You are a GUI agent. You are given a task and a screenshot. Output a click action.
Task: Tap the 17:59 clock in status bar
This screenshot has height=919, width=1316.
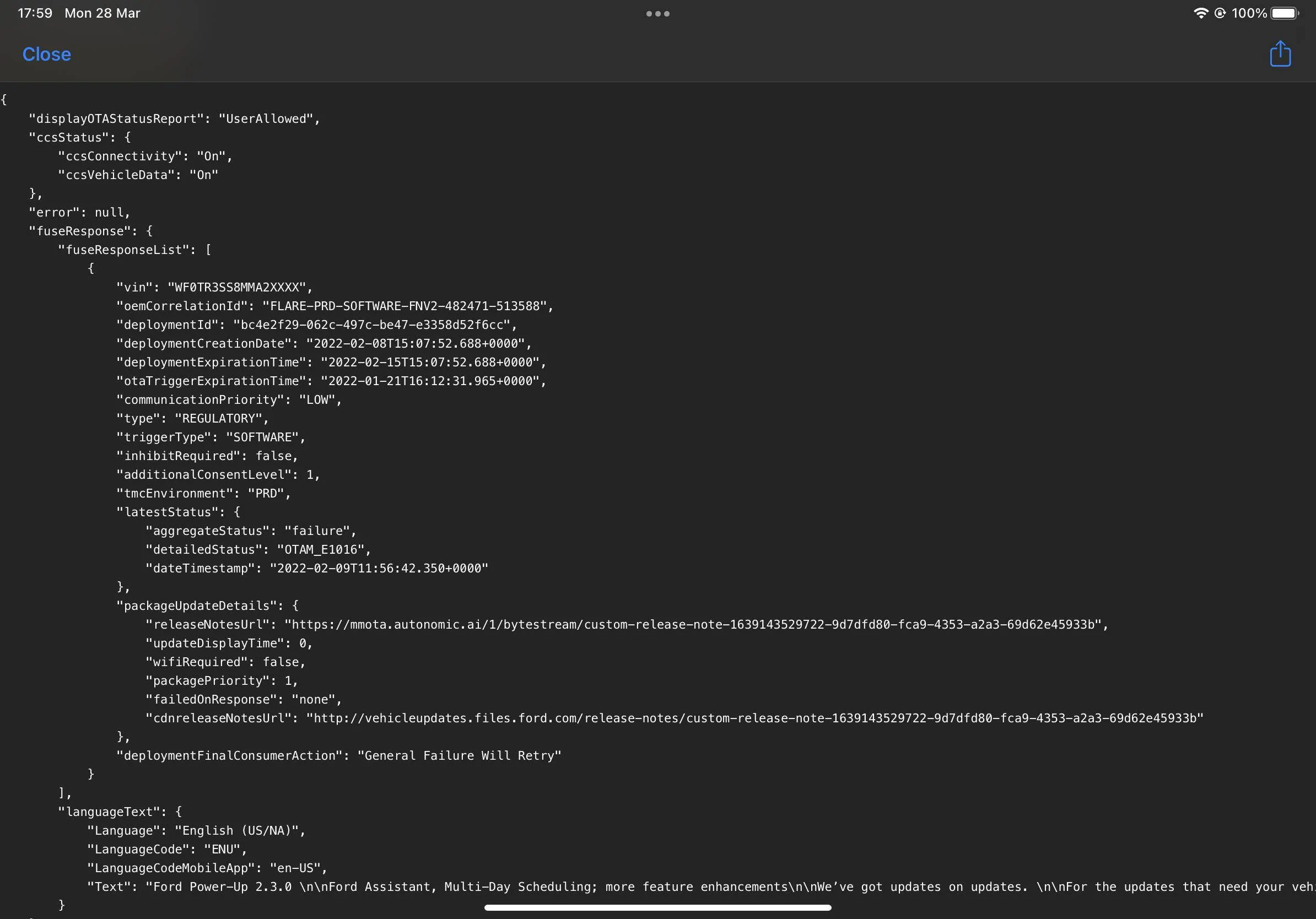click(35, 13)
